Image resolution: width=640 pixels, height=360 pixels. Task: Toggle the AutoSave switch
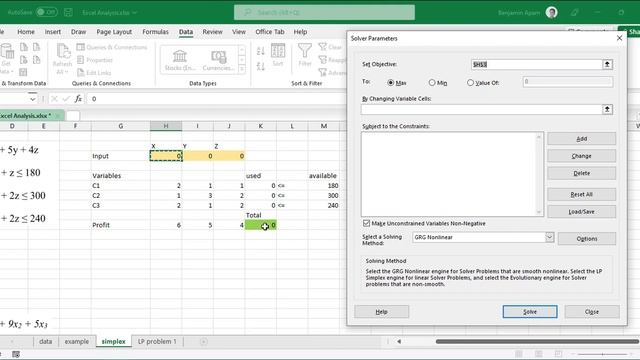(x=47, y=12)
